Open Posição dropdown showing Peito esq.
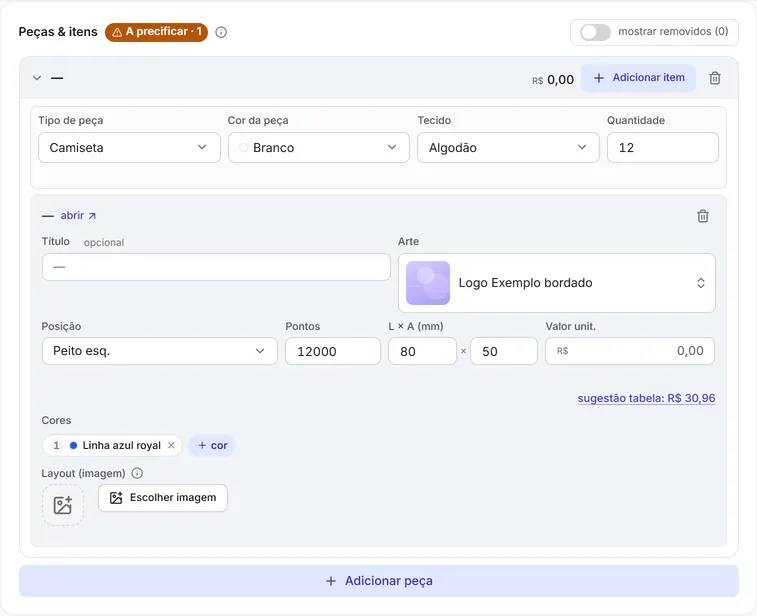 [x=159, y=351]
